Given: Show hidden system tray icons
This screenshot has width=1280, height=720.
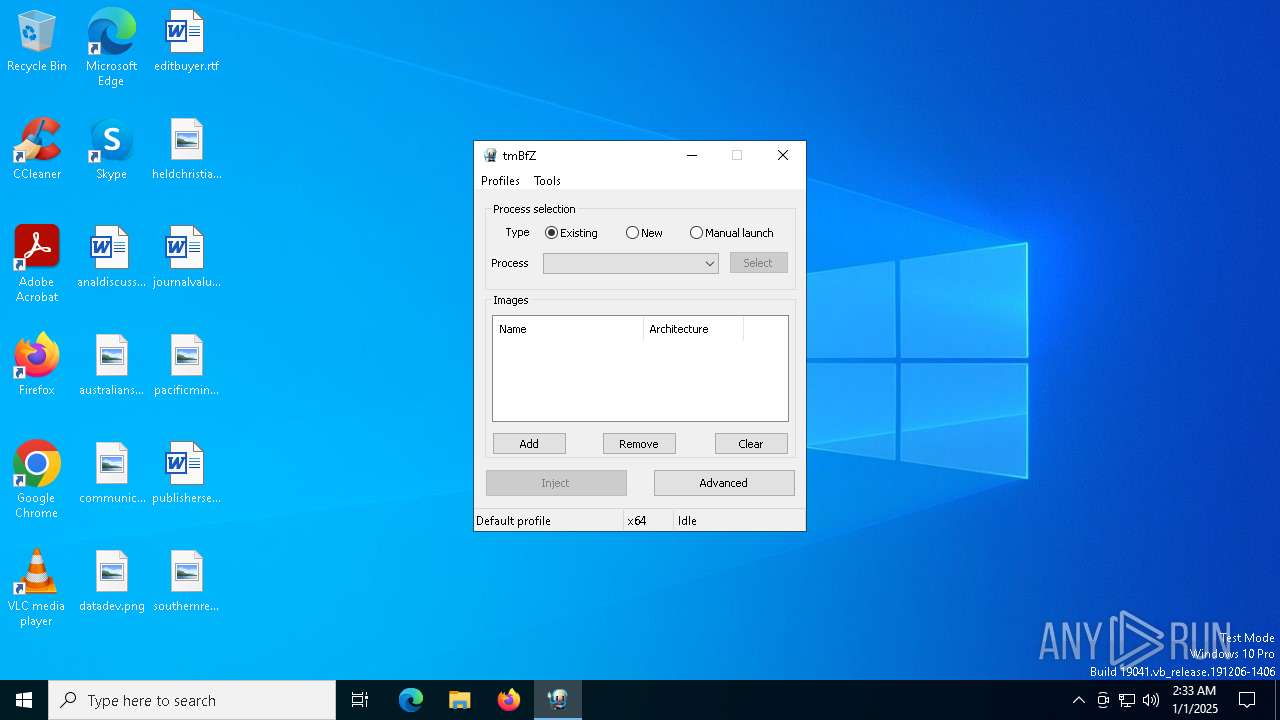Looking at the screenshot, I should [1078, 700].
